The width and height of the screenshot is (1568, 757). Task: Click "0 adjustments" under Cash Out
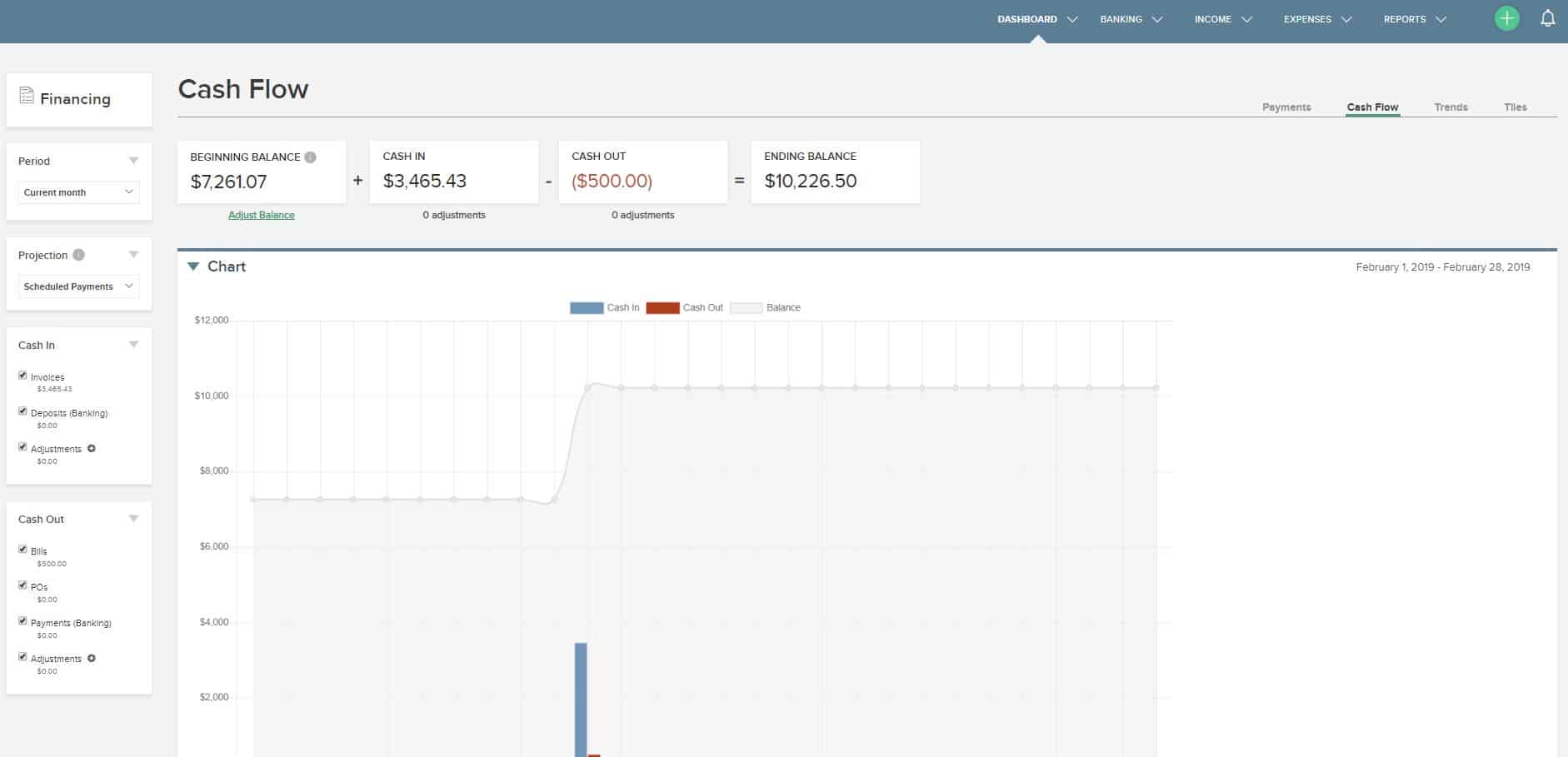coord(643,215)
